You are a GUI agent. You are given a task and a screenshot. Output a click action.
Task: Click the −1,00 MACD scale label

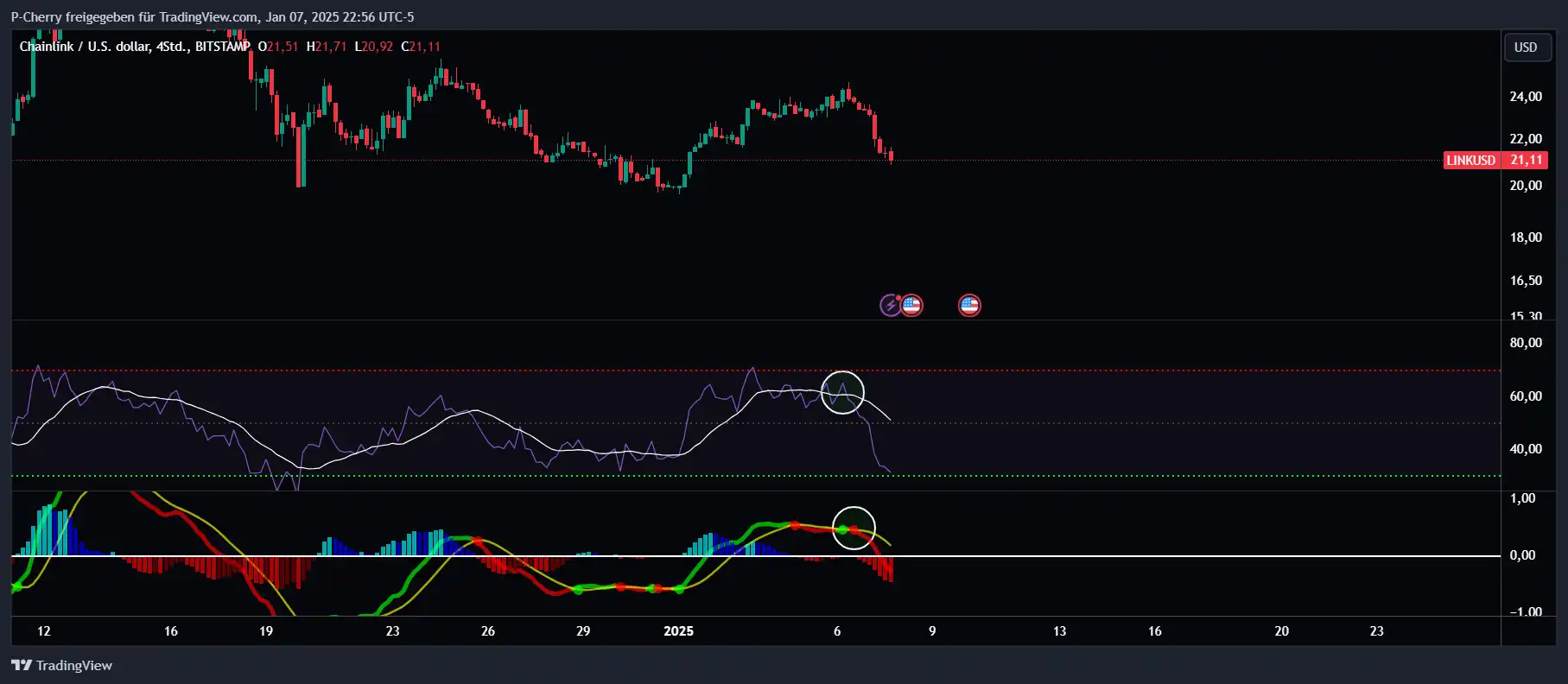(x=1526, y=611)
